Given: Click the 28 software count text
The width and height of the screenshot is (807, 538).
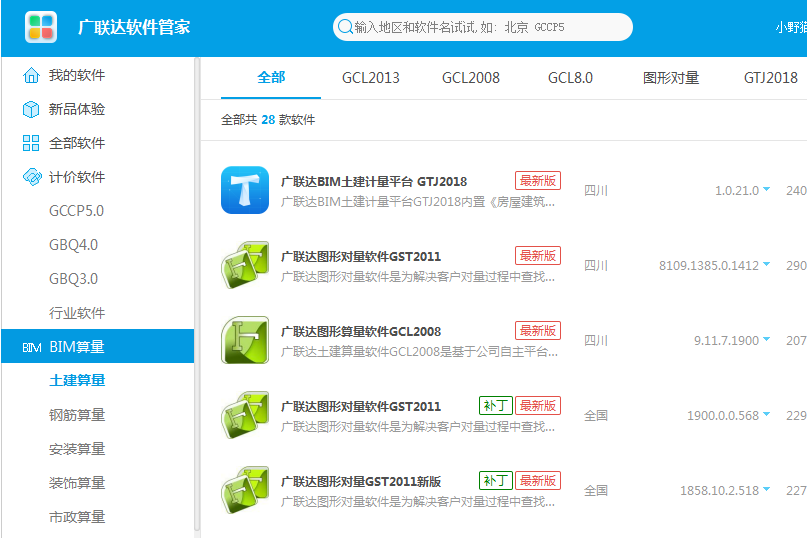Looking at the screenshot, I should point(268,120).
